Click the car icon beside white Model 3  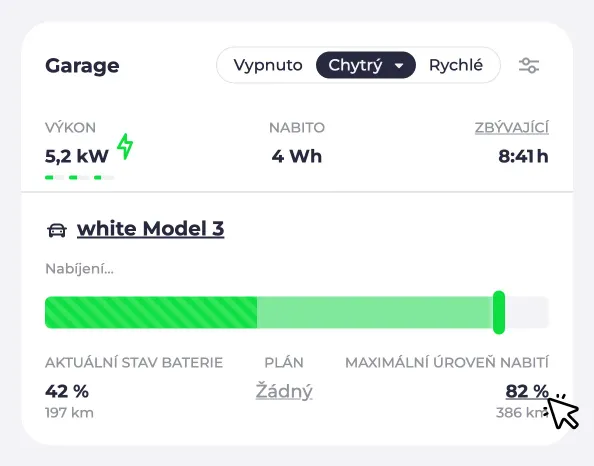coord(57,230)
